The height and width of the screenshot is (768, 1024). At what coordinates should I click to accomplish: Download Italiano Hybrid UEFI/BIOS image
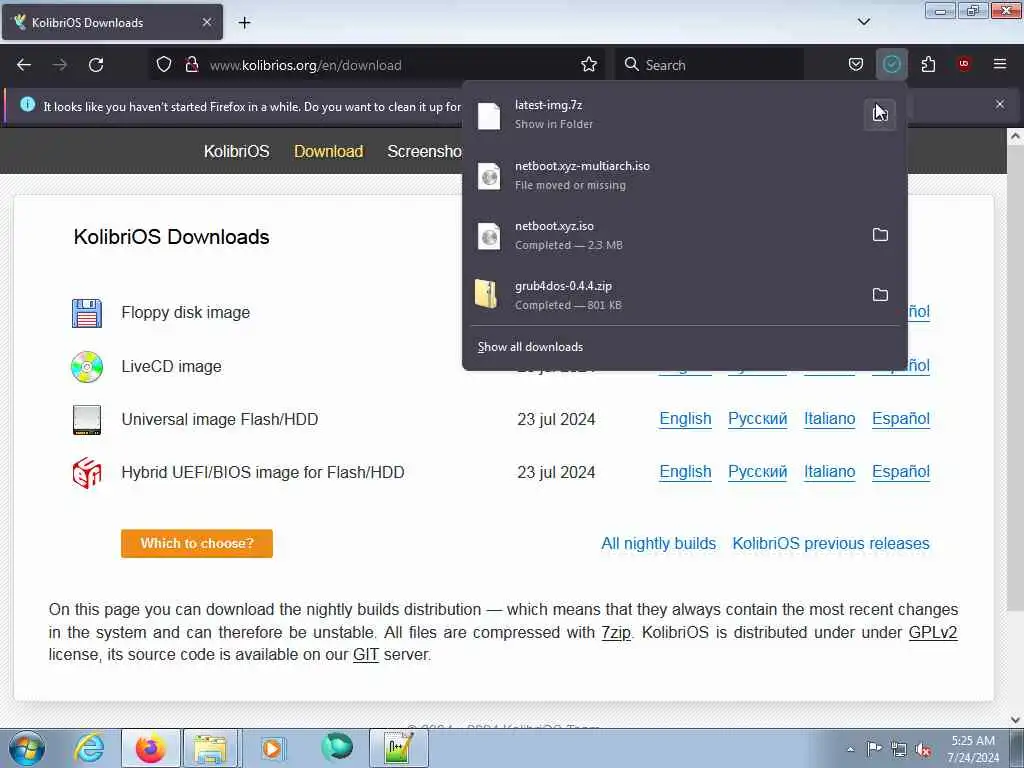click(829, 472)
